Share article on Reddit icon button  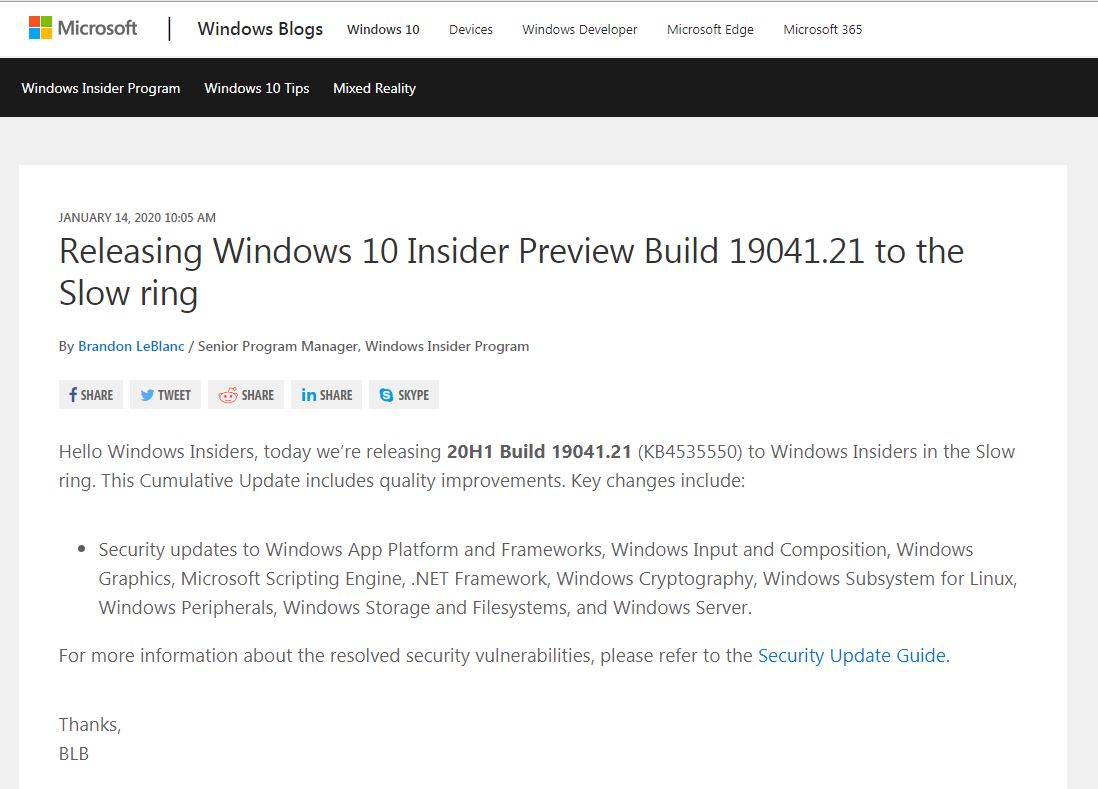click(x=246, y=395)
